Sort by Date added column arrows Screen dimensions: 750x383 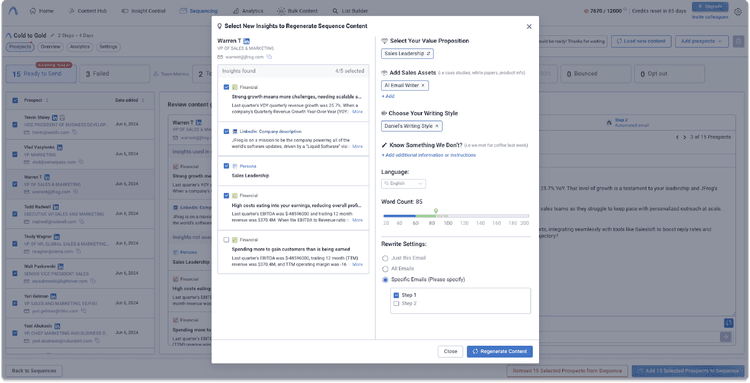click(x=143, y=100)
